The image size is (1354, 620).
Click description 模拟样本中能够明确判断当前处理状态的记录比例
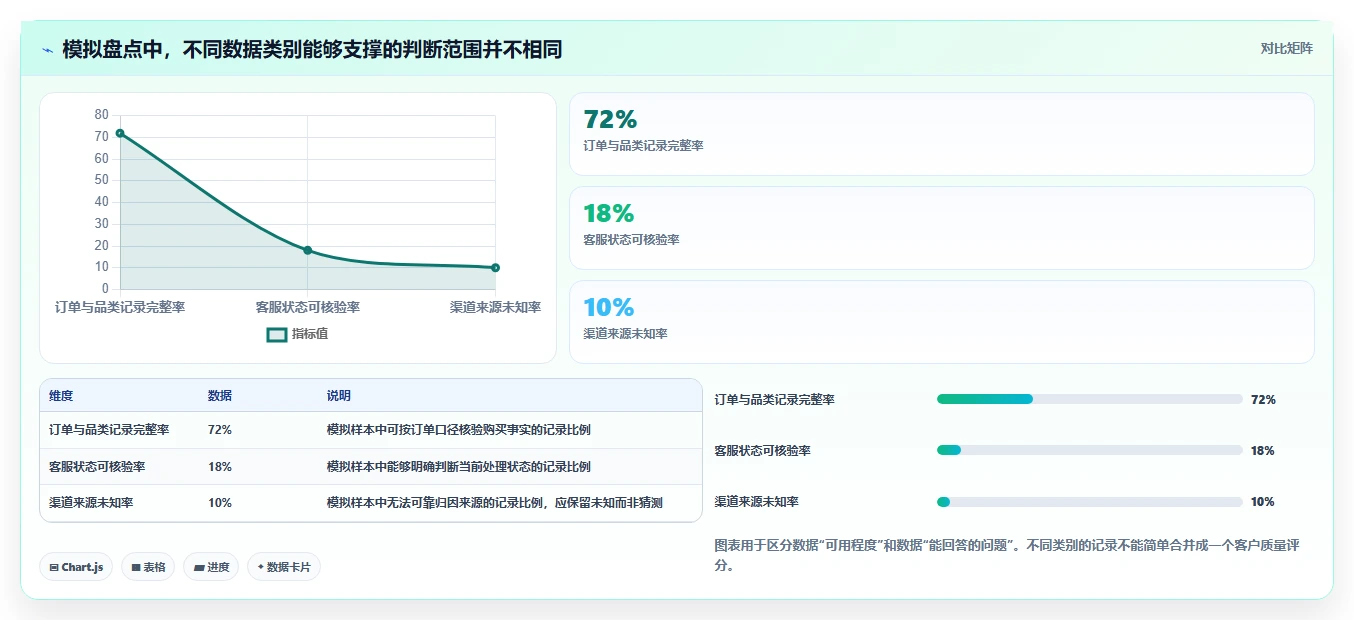coord(459,467)
